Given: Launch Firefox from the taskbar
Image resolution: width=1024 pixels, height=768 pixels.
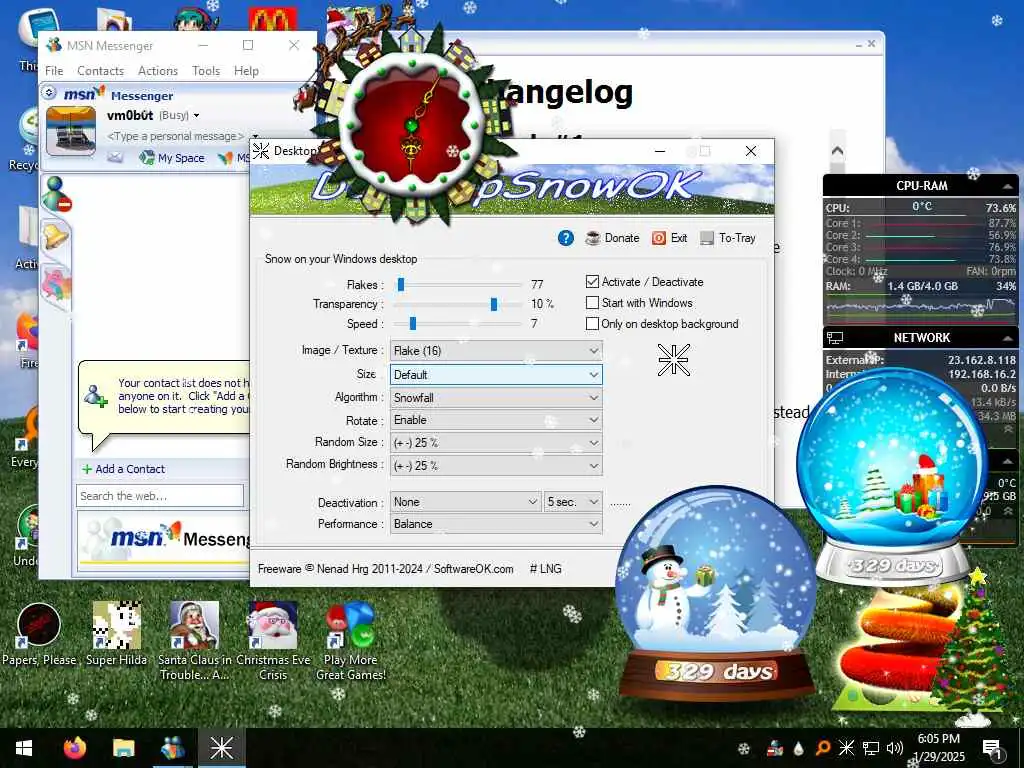Looking at the screenshot, I should 74,748.
